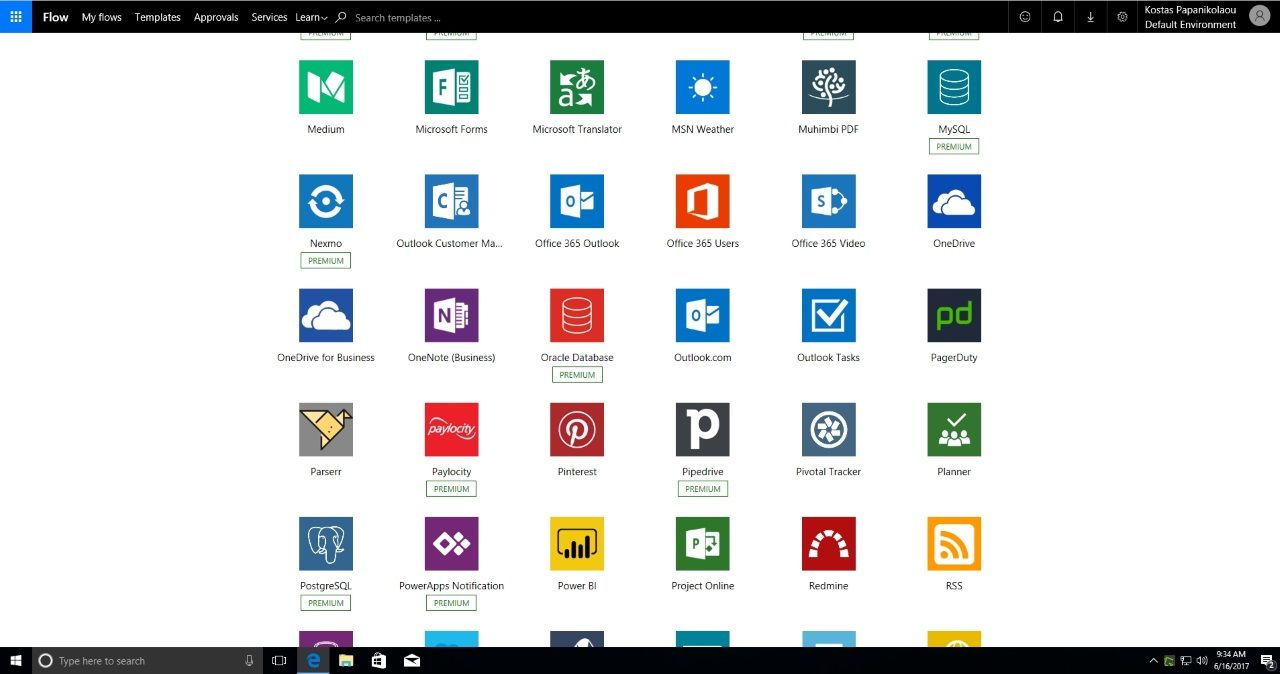
Task: Choose the Outlook.com connector icon
Action: pyautogui.click(x=703, y=315)
